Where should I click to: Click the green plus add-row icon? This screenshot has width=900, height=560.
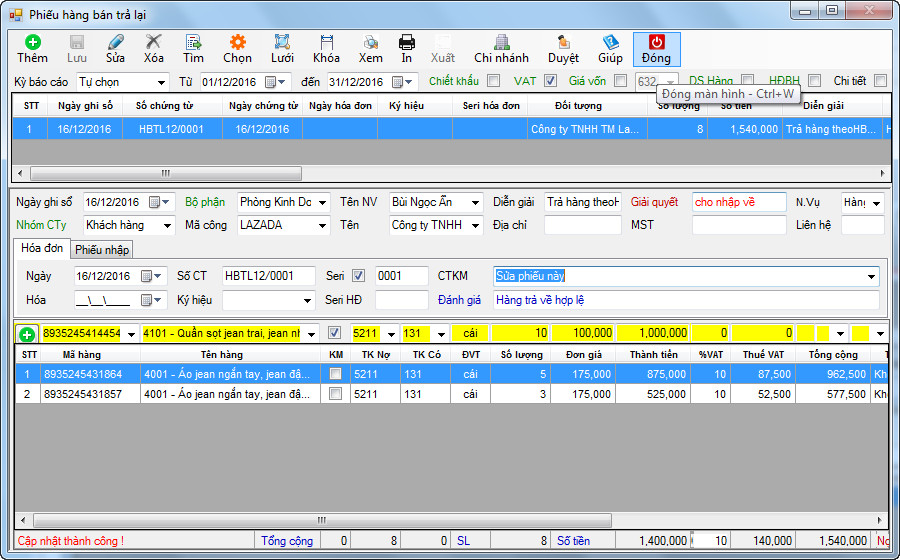[26, 334]
